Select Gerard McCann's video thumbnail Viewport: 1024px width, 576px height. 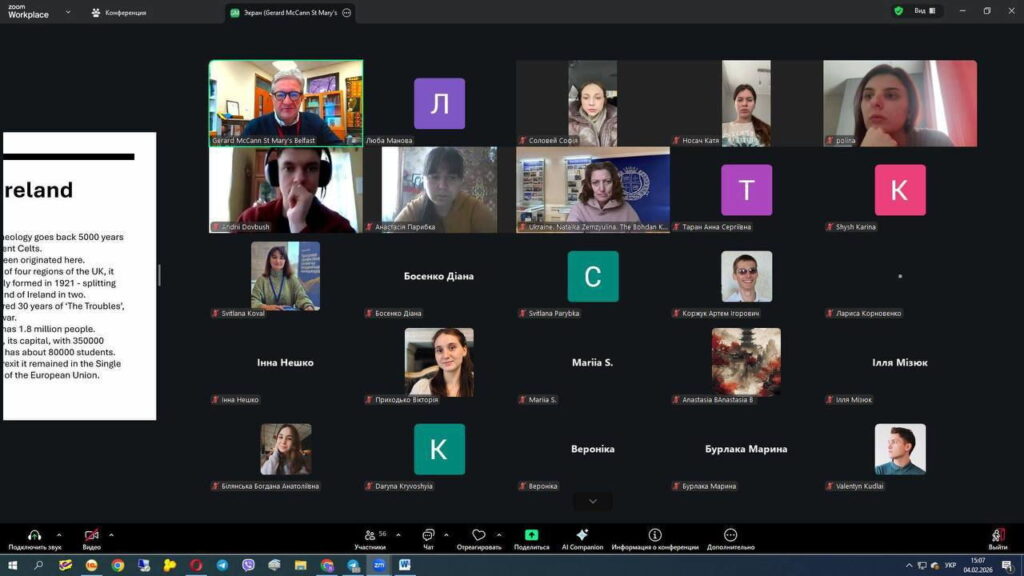286,103
